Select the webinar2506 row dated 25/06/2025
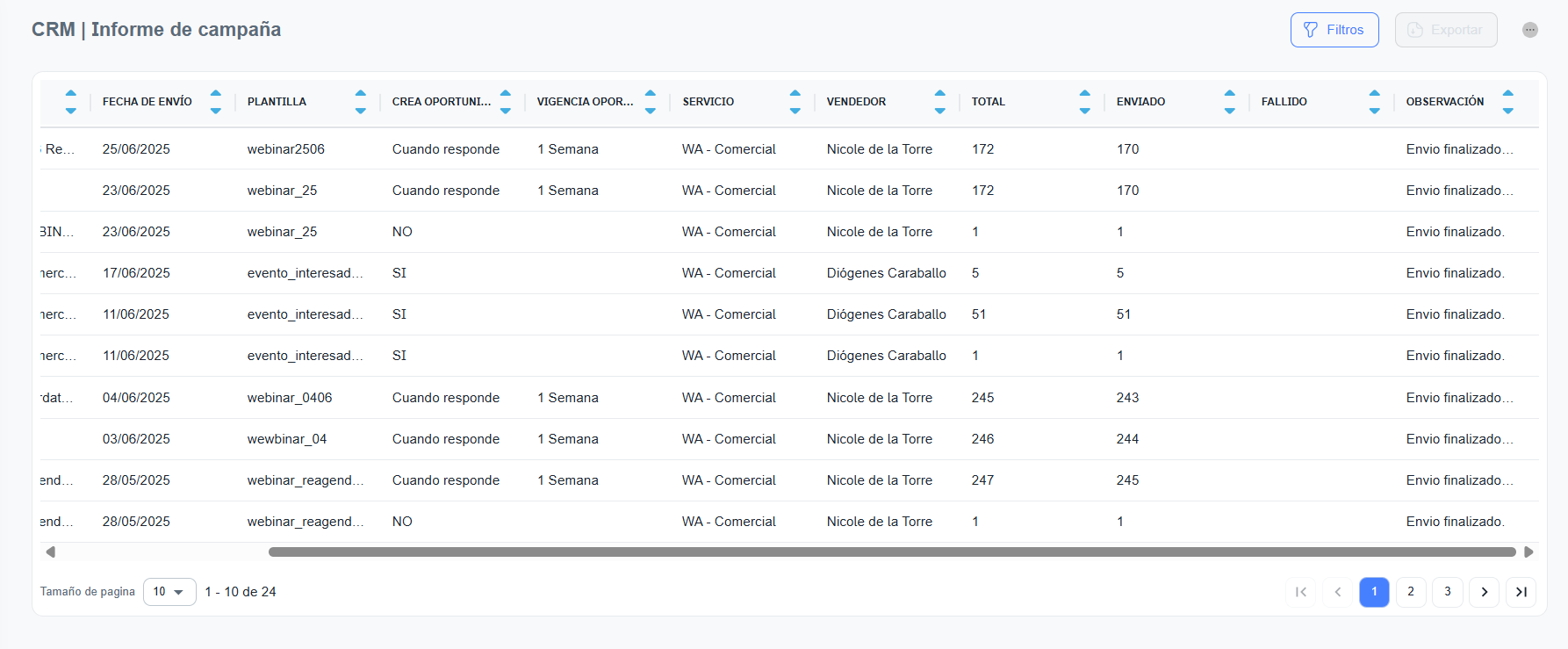The image size is (1568, 649). pyautogui.click(x=285, y=149)
